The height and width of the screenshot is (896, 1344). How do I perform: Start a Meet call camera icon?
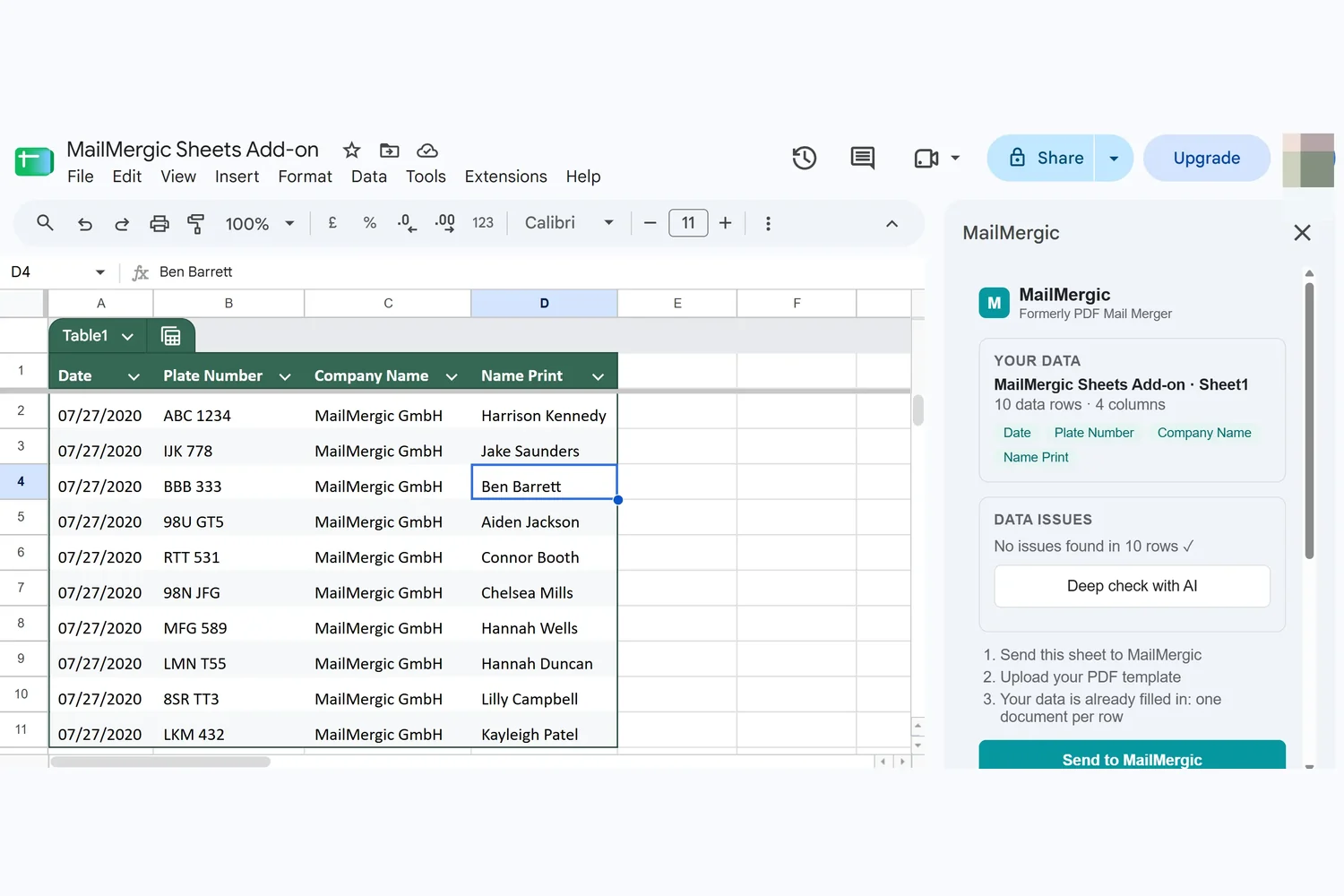point(926,159)
